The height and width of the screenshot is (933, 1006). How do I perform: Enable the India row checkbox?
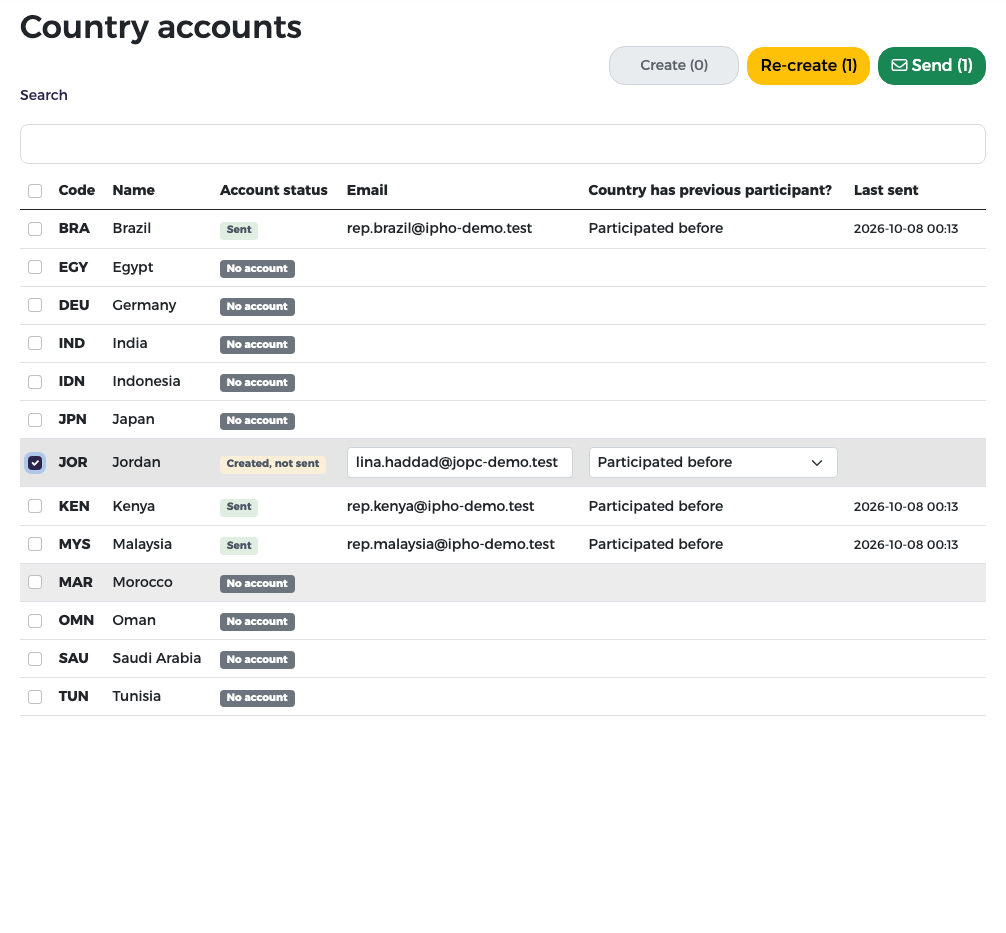click(x=35, y=343)
